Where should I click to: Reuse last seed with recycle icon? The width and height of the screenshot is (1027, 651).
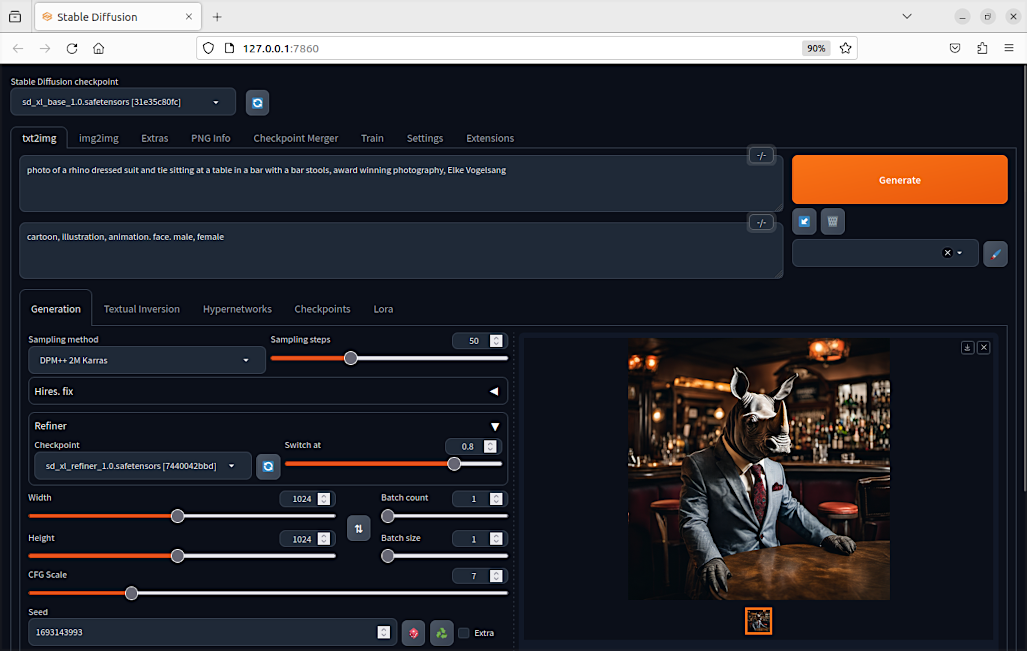click(x=441, y=633)
